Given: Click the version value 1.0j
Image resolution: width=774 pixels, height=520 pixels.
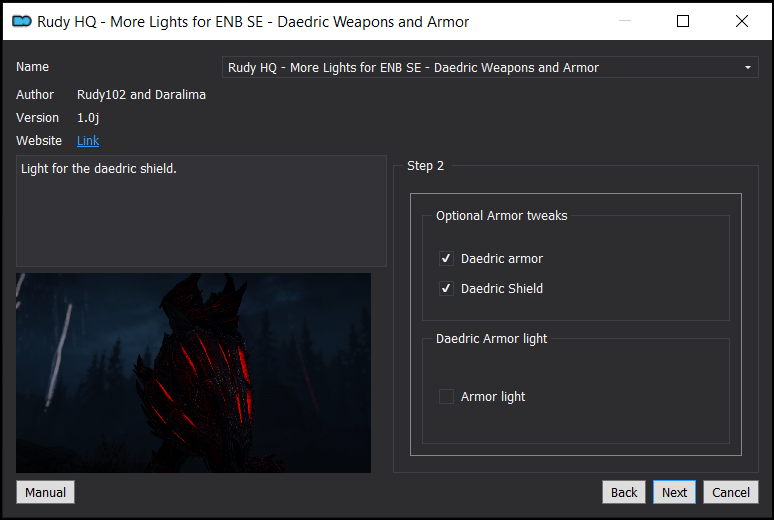Looking at the screenshot, I should (88, 118).
